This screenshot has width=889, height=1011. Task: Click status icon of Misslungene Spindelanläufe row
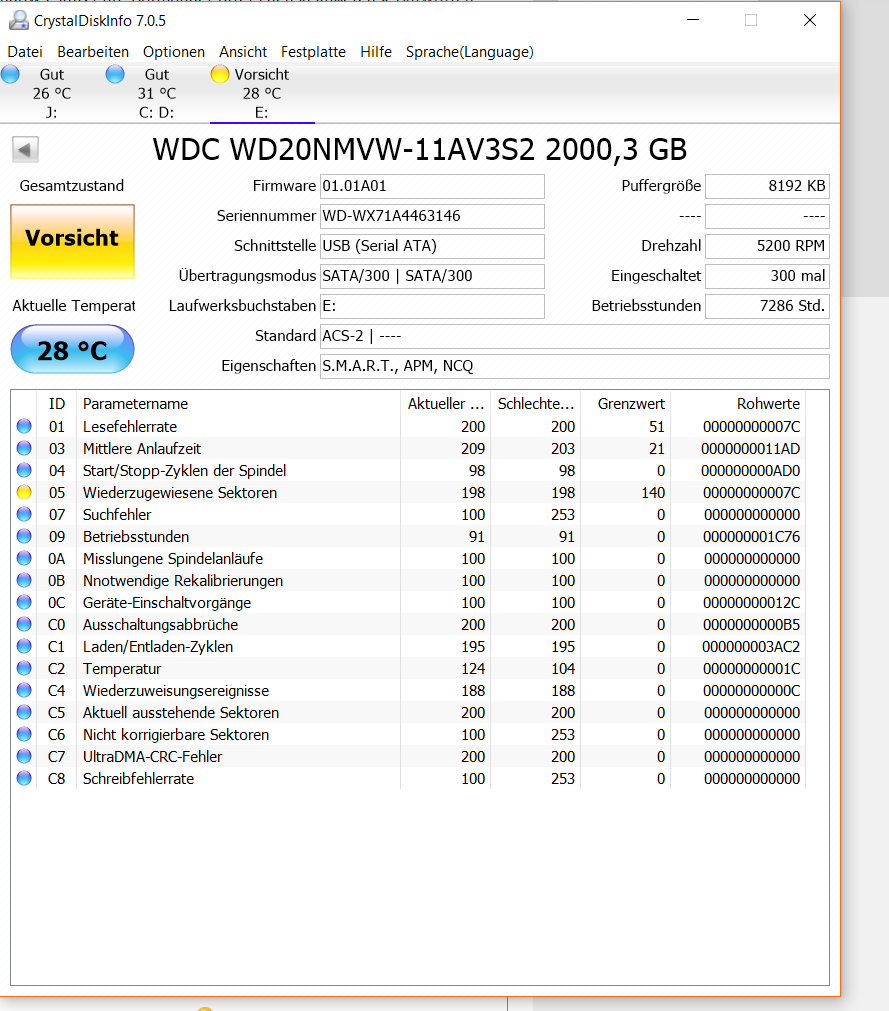coord(24,558)
